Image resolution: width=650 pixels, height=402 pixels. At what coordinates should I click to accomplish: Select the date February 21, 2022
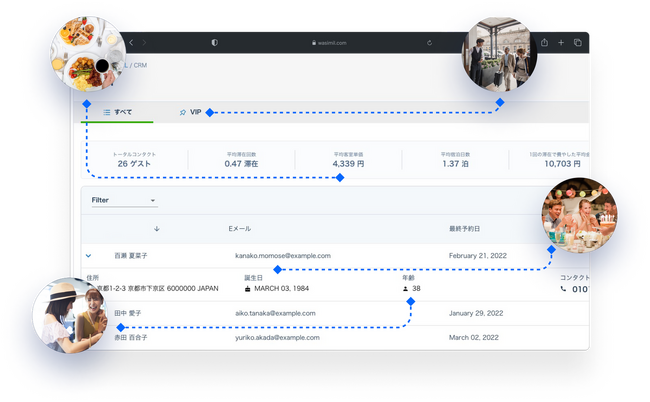[478, 256]
